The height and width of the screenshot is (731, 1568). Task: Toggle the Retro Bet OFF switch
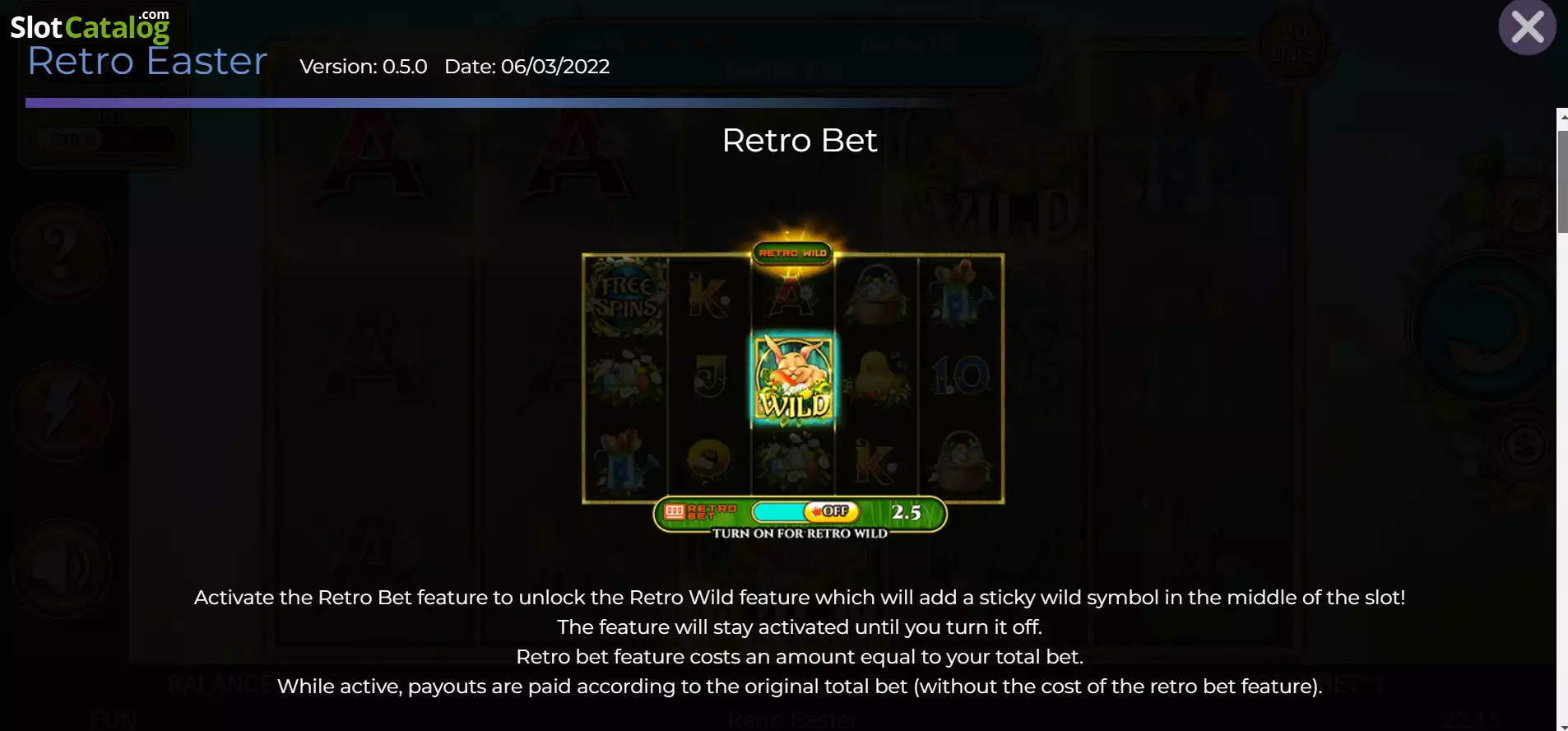tap(831, 511)
